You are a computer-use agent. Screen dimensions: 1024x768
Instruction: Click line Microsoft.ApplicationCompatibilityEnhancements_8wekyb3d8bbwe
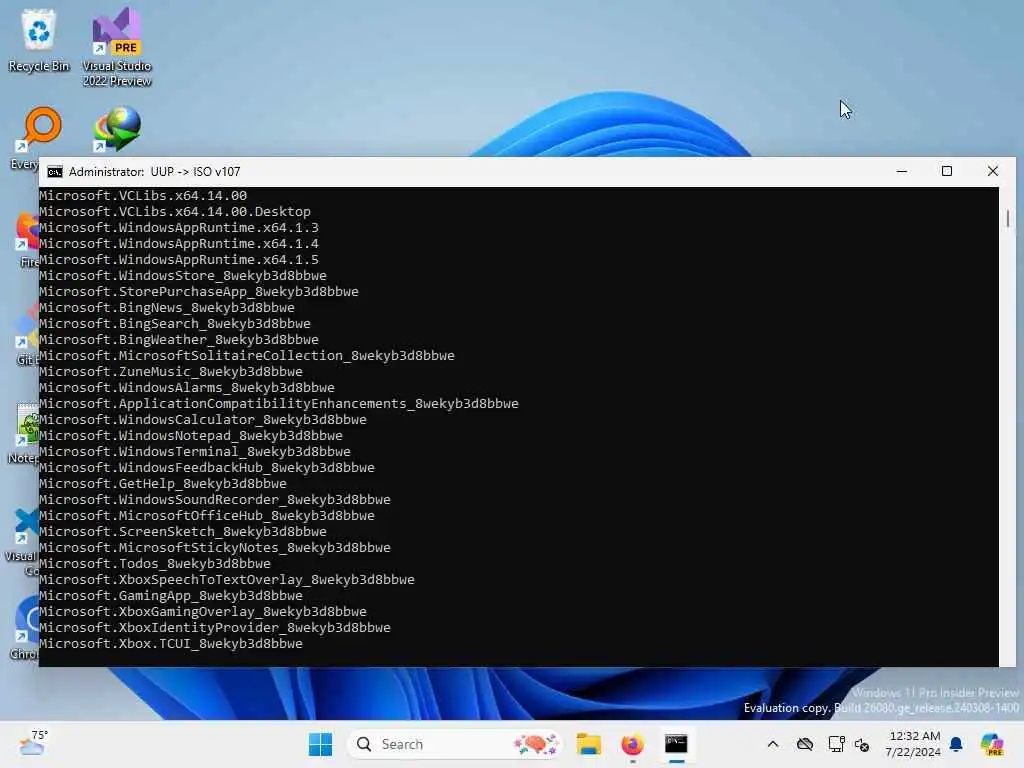(279, 404)
